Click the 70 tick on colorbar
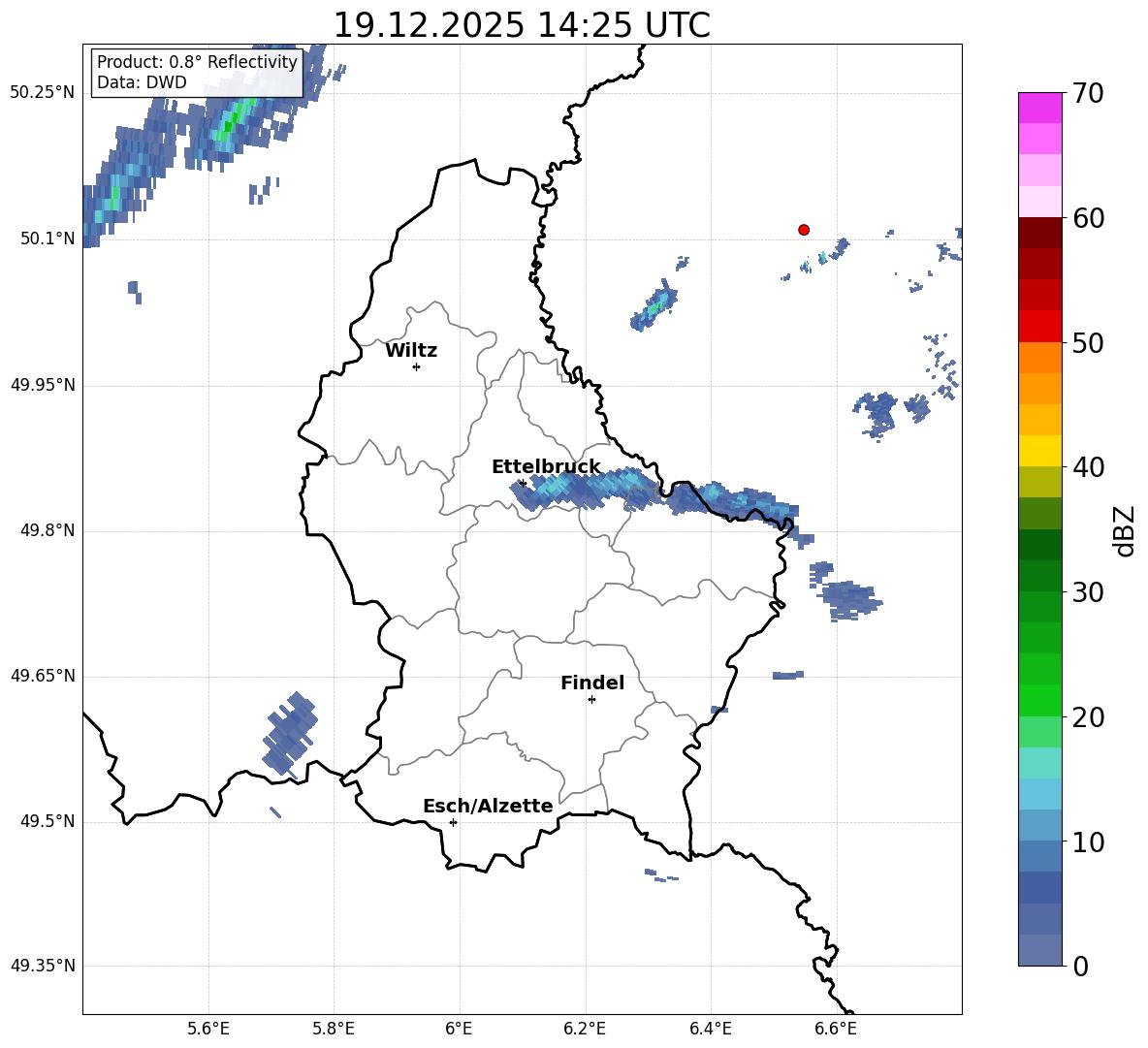The image size is (1148, 1048). tap(1087, 93)
